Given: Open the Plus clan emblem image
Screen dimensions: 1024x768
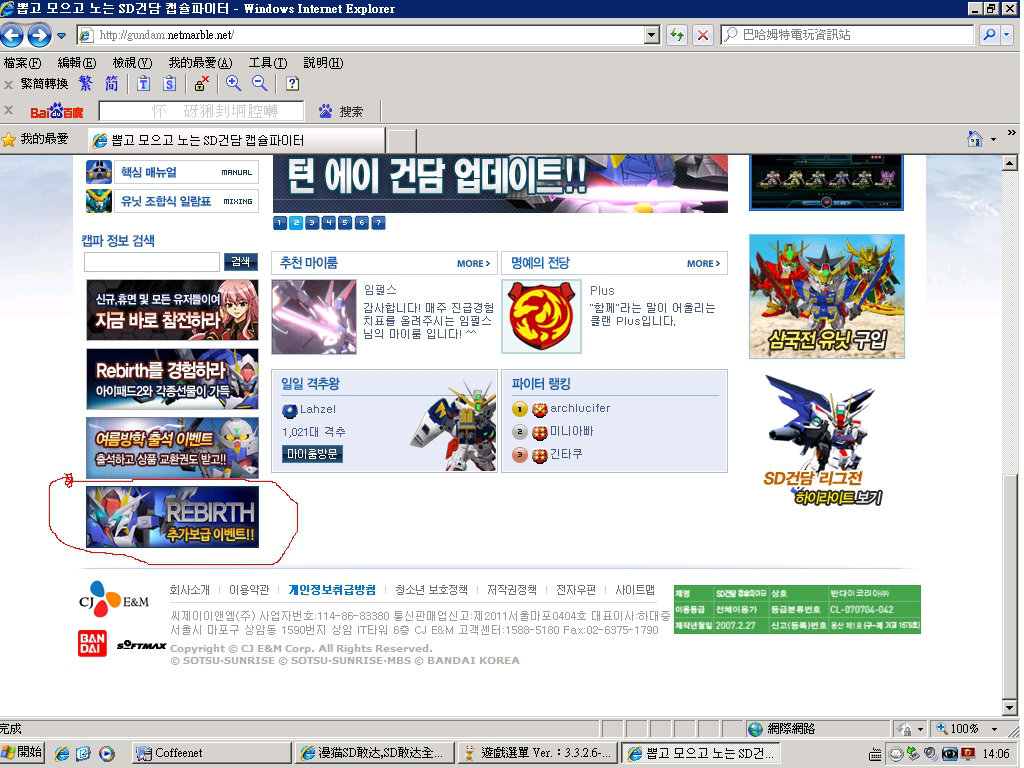Looking at the screenshot, I should [x=541, y=317].
